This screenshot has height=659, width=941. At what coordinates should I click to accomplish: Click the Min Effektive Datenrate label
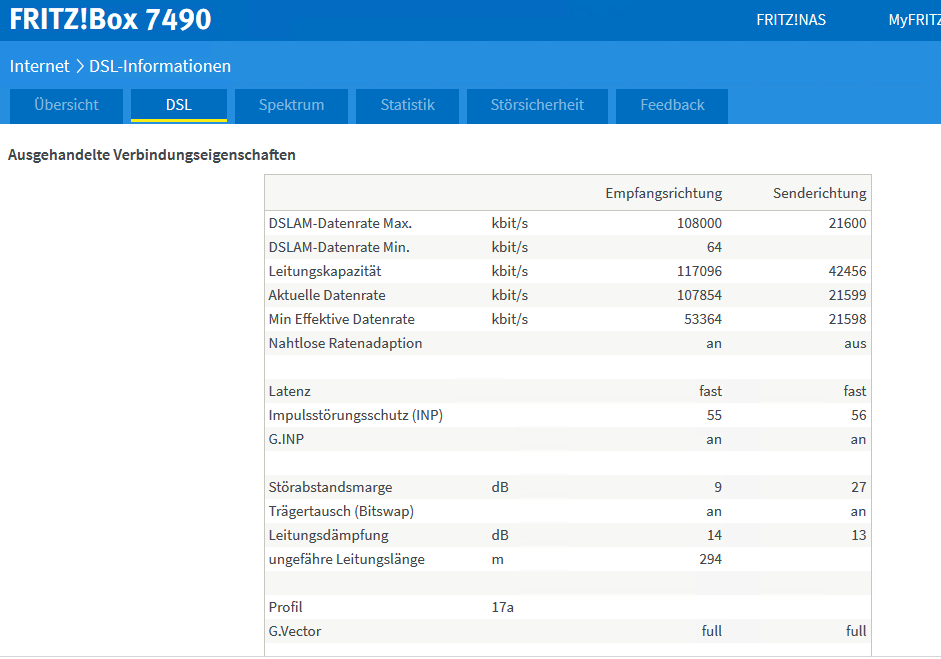tap(341, 319)
